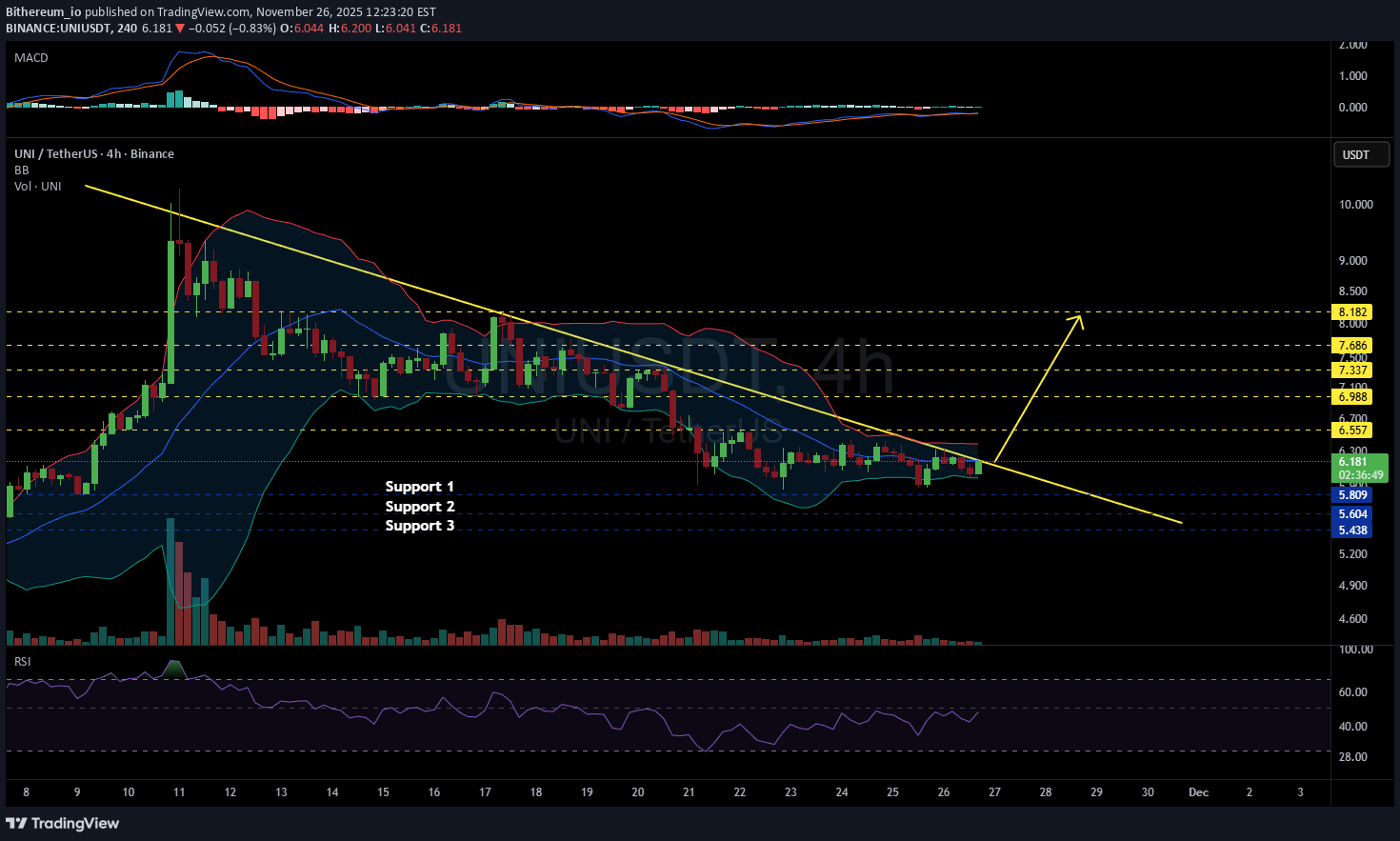Screen dimensions: 1400x841
Task: Click the 8.182 yellow price label
Action: point(1352,312)
